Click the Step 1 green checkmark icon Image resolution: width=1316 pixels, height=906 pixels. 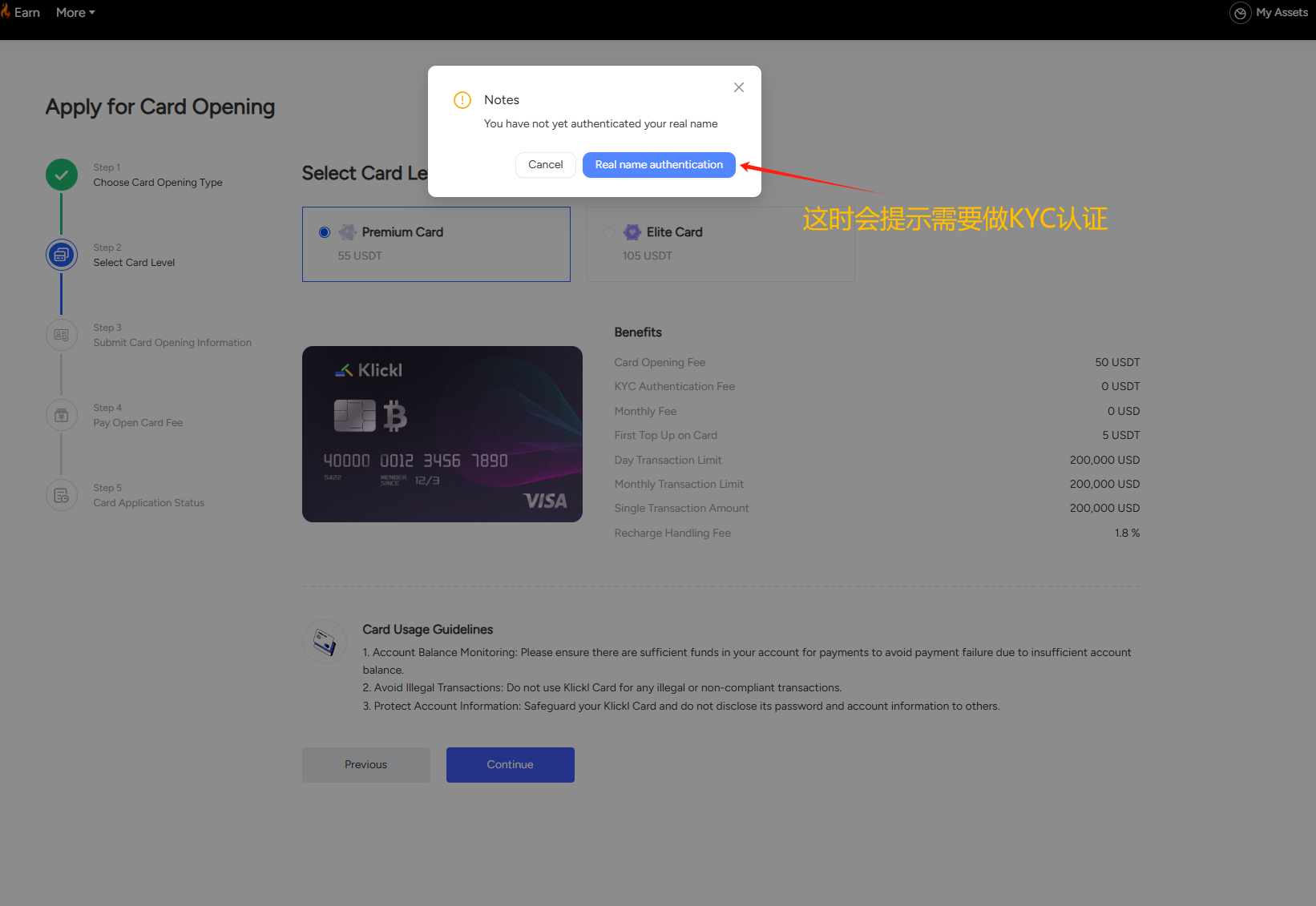click(62, 175)
